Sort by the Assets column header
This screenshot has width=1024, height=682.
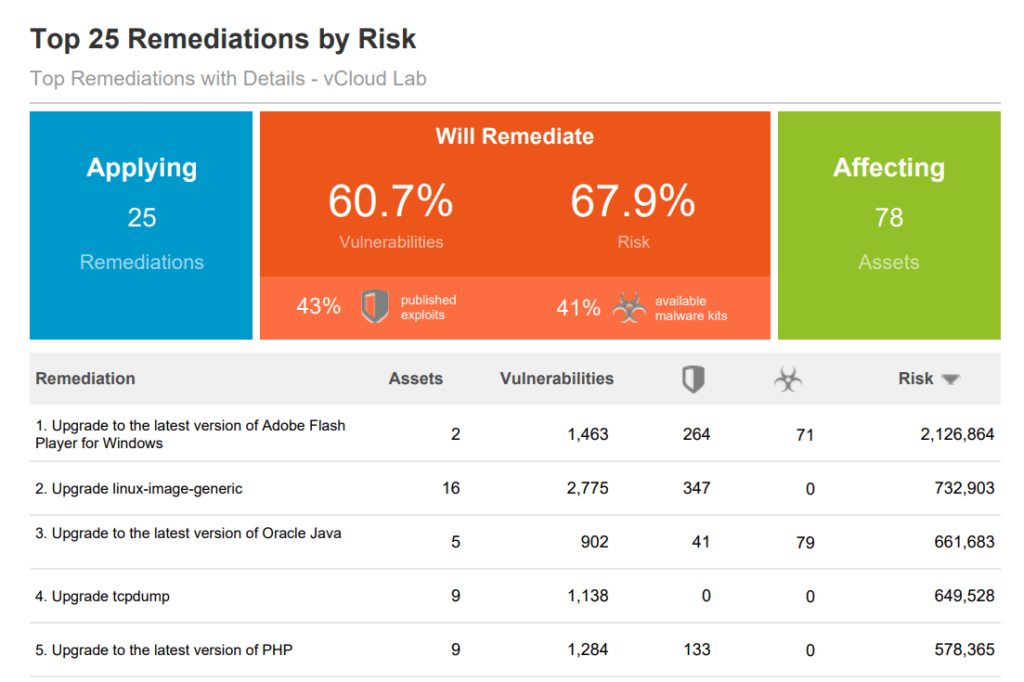coord(415,379)
